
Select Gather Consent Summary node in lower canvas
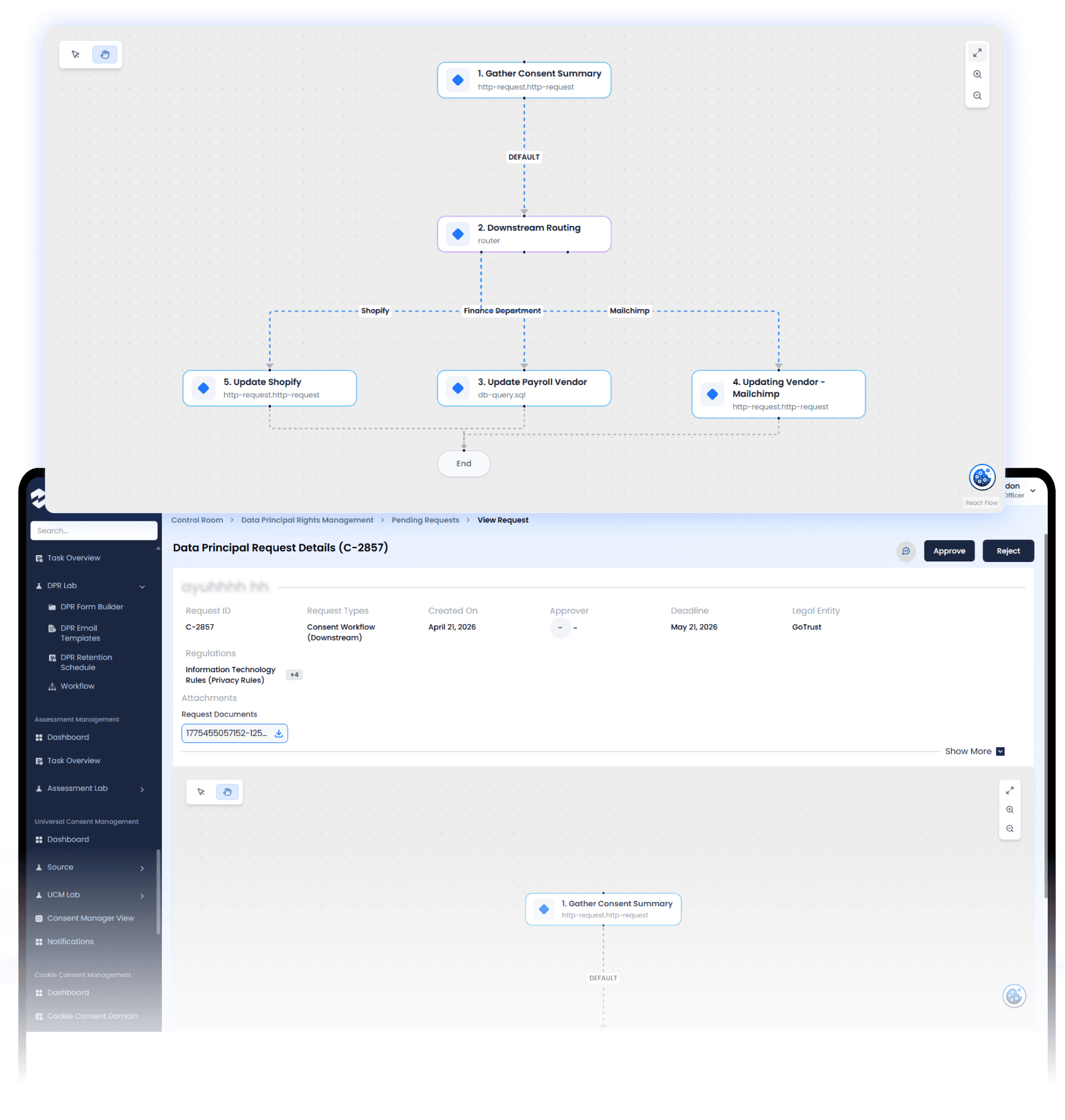(603, 909)
